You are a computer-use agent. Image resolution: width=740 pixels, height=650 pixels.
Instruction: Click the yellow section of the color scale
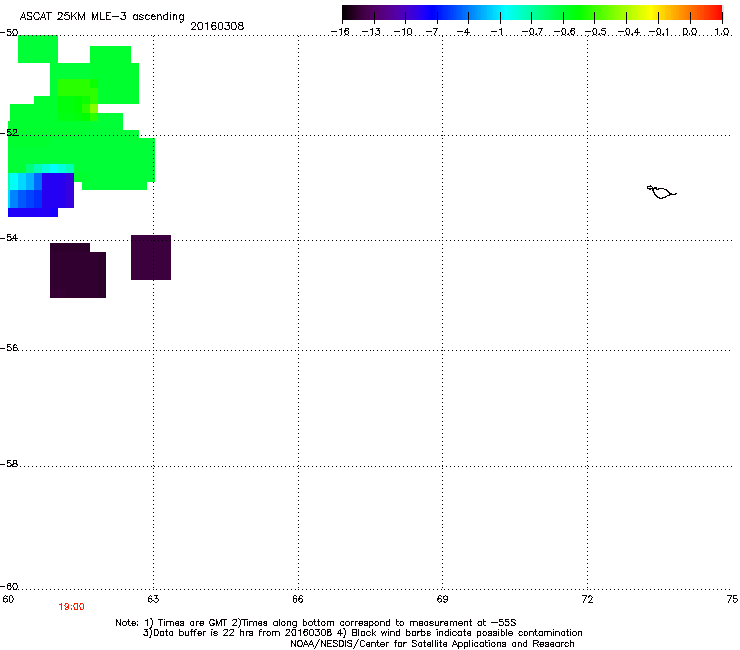tap(651, 13)
